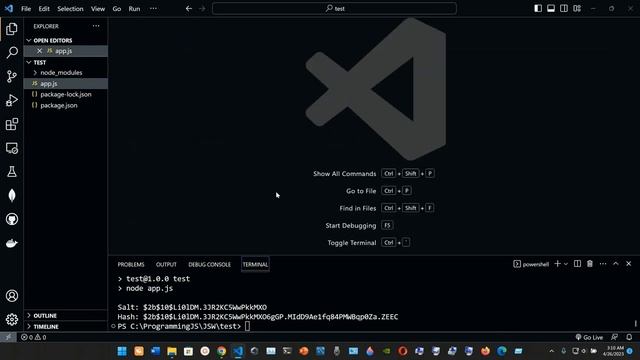
Task: Switch to the Debug Console tab
Action: point(209,264)
